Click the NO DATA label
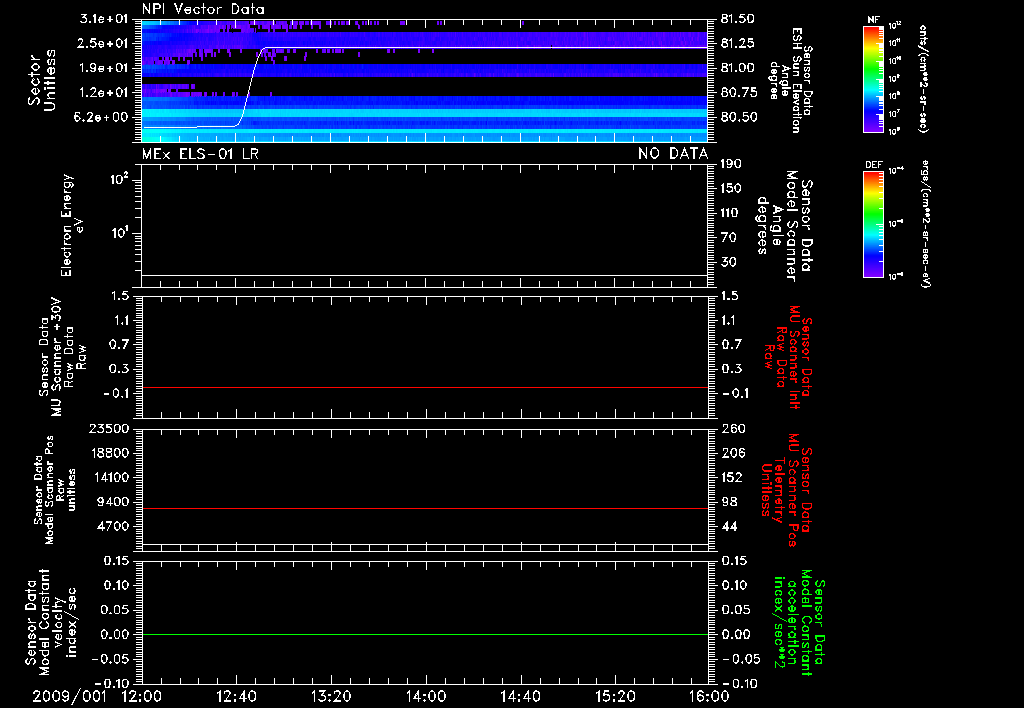The width and height of the screenshot is (1024, 708). pyautogui.click(x=673, y=153)
